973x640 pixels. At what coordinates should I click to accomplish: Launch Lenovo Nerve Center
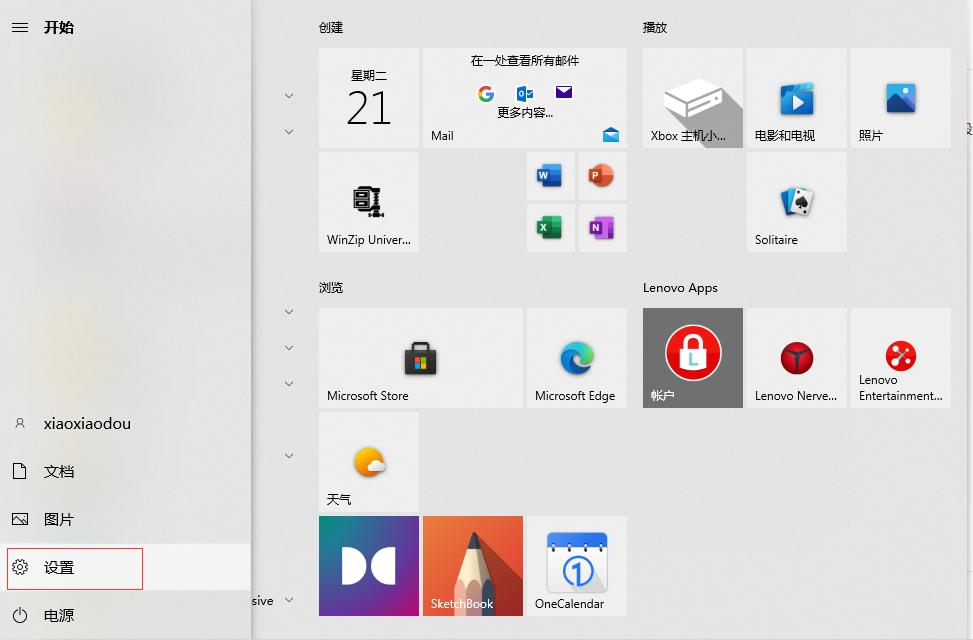796,357
